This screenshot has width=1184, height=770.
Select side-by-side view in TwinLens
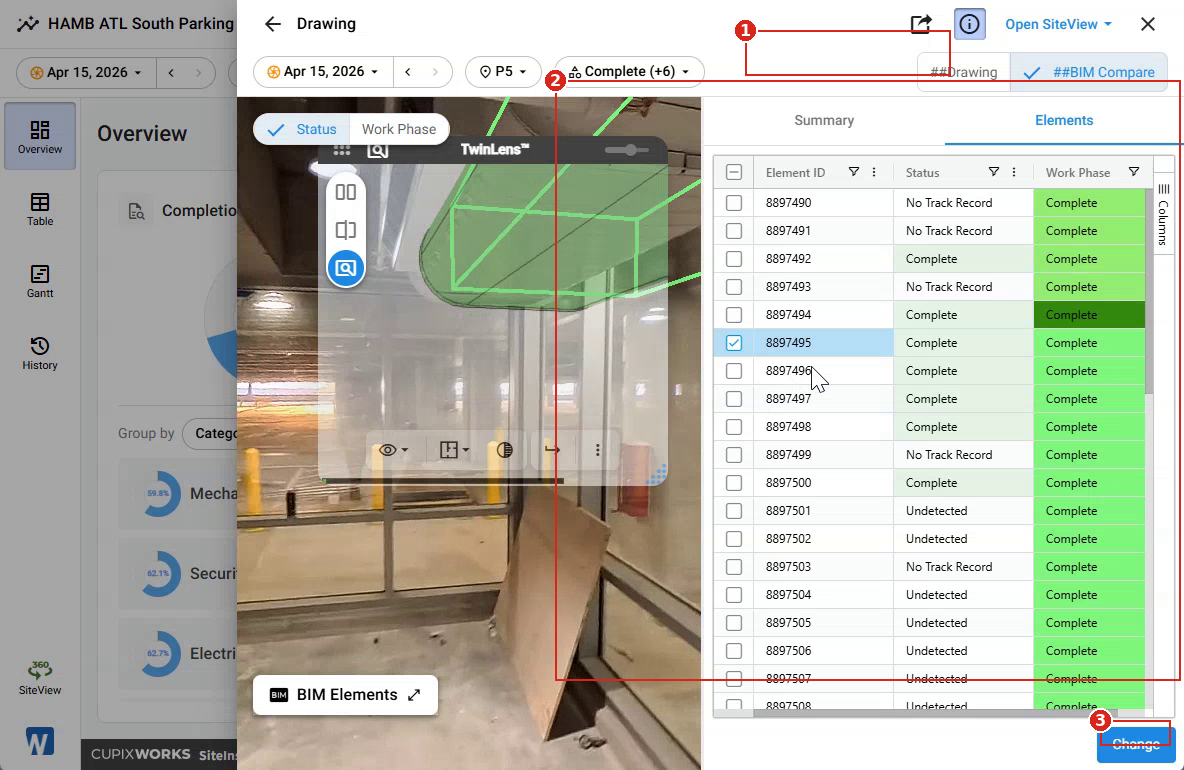point(346,192)
